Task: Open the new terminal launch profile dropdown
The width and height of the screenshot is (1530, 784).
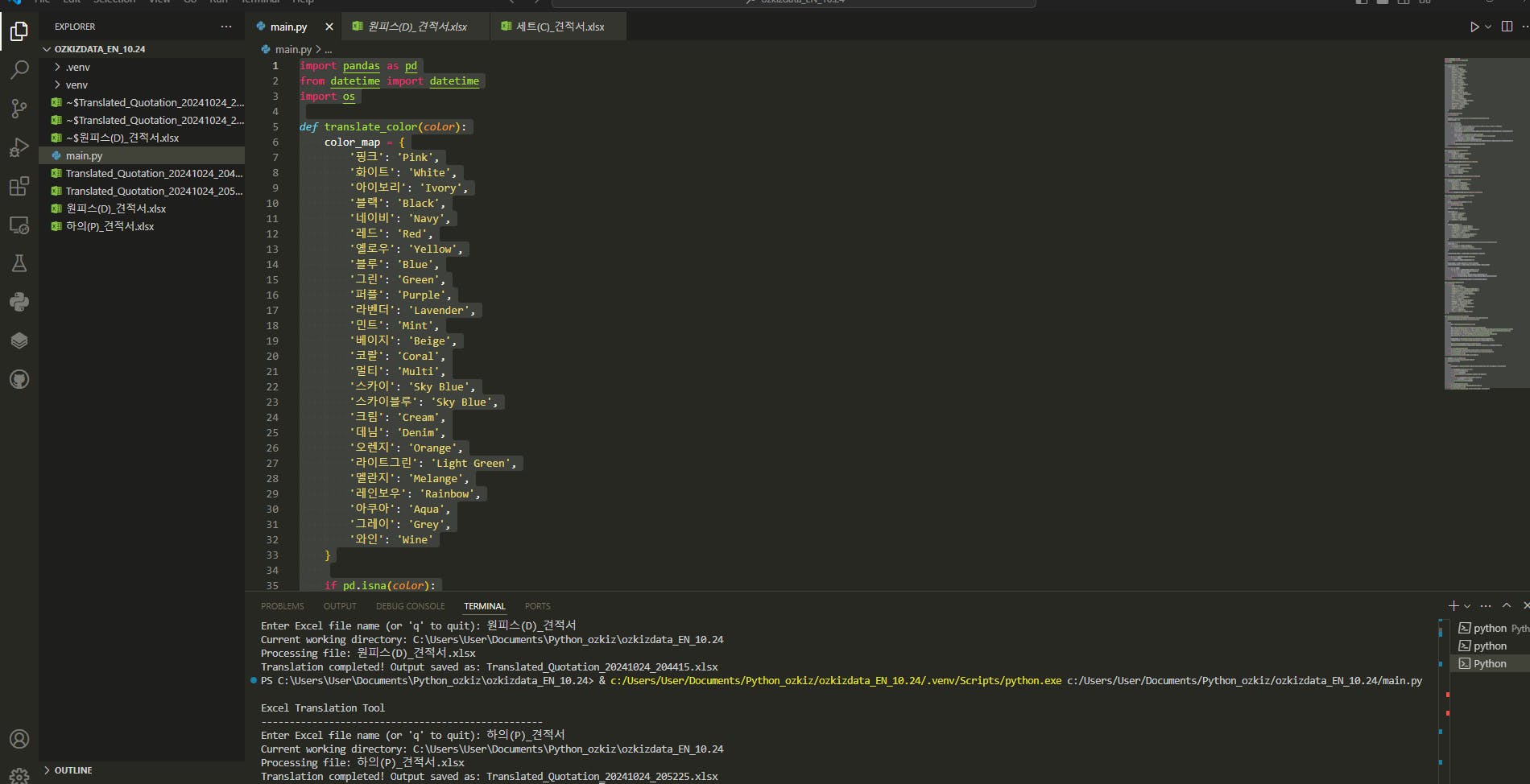Action: [x=1467, y=606]
